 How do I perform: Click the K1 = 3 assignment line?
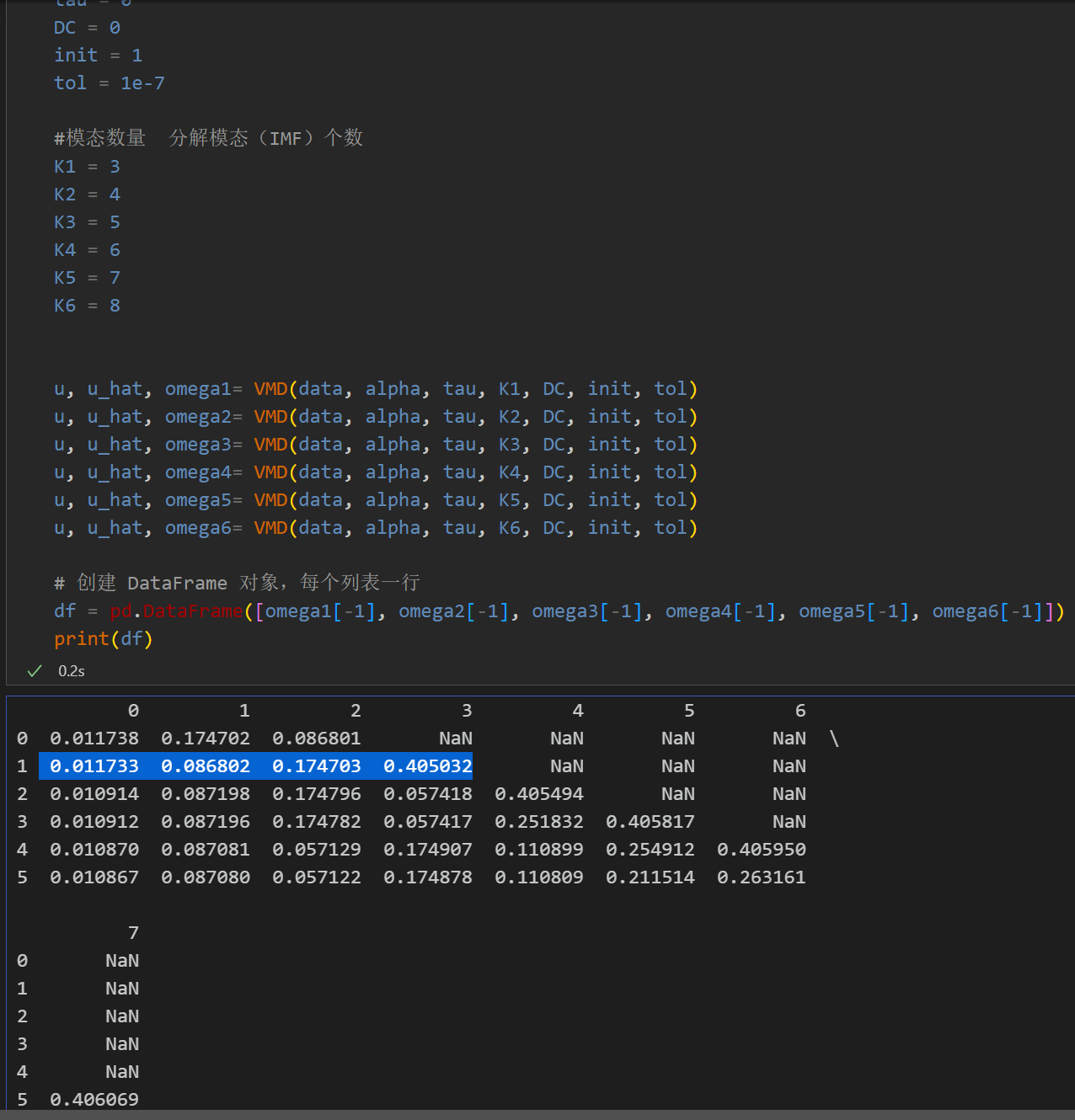(x=87, y=167)
